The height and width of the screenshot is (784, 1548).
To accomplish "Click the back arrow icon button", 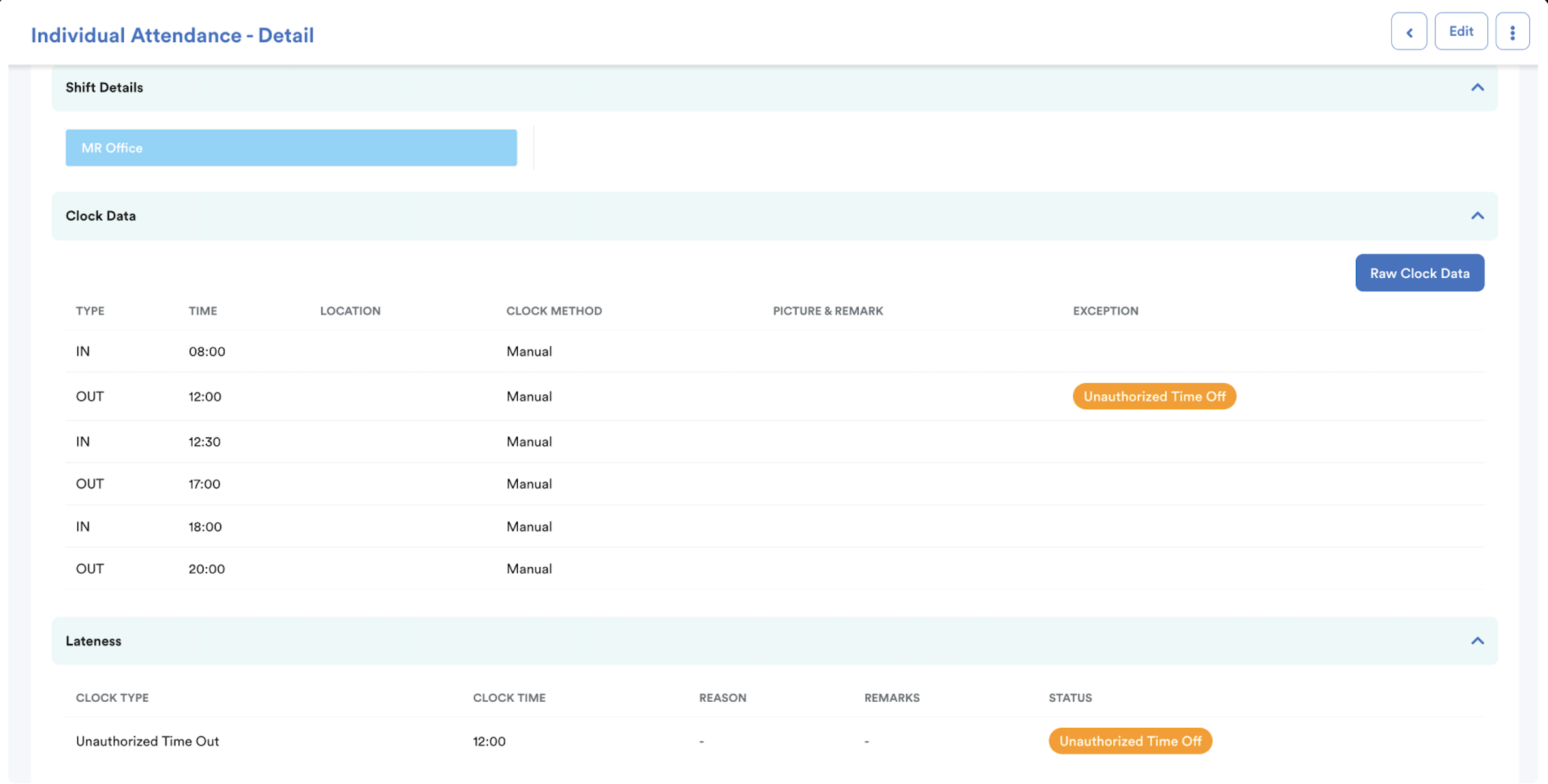I will (1409, 32).
